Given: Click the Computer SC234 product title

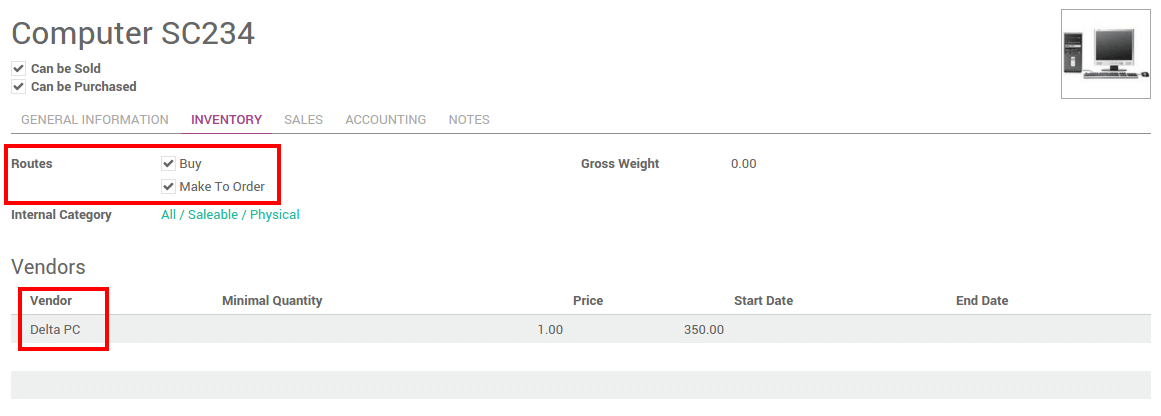Looking at the screenshot, I should click(133, 33).
